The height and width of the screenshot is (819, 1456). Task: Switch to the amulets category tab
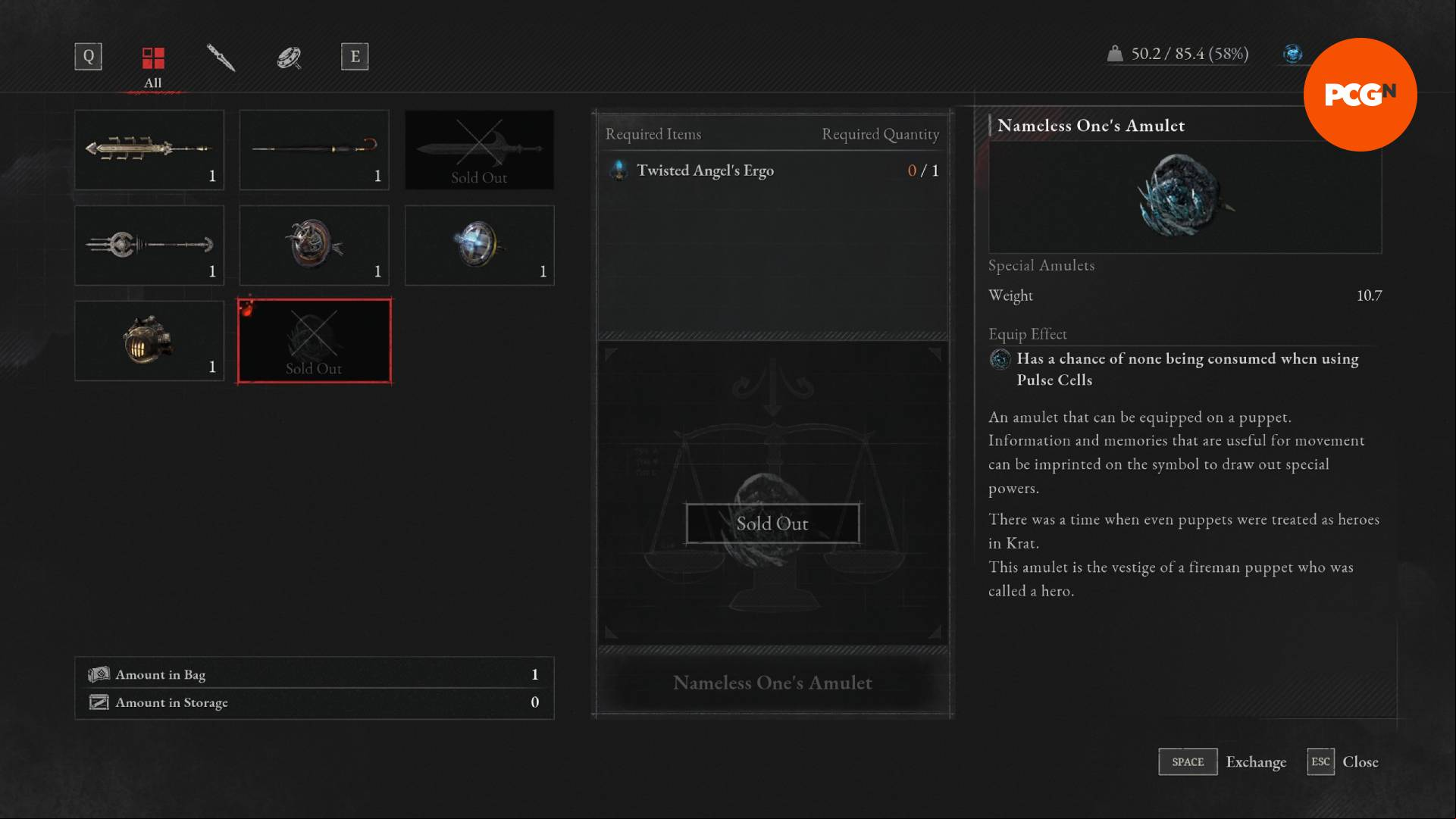pos(289,57)
